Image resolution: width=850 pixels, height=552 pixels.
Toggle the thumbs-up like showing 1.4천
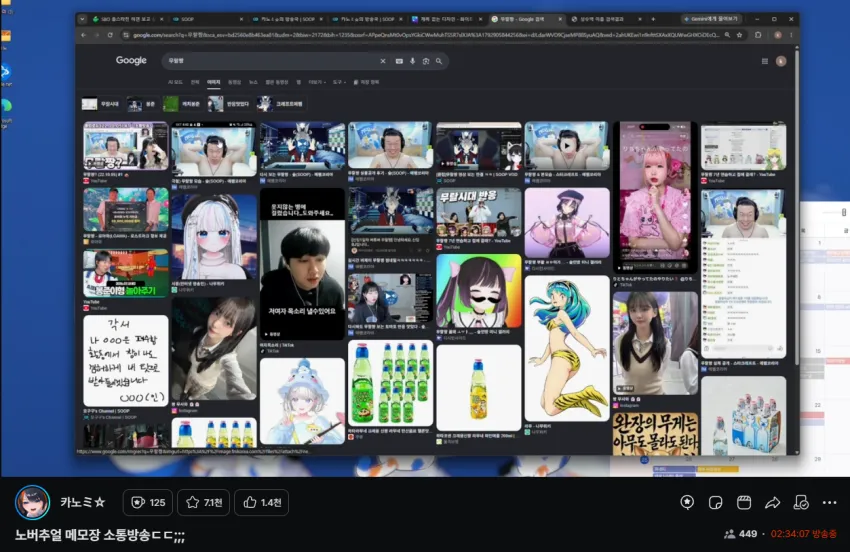click(x=262, y=503)
